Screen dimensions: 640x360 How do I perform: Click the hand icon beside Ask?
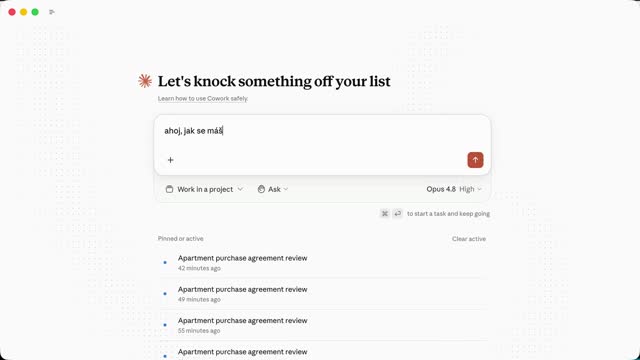pos(261,189)
